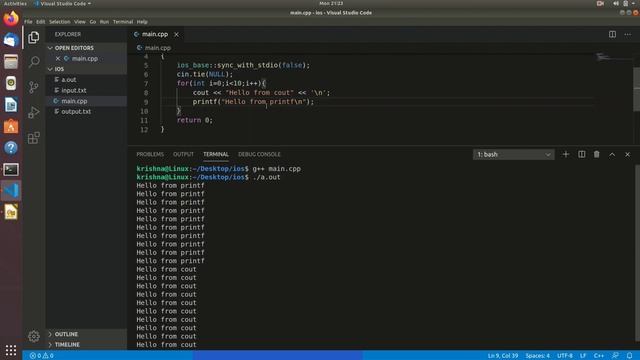
Task: Open the Go menu
Action: 93,22
